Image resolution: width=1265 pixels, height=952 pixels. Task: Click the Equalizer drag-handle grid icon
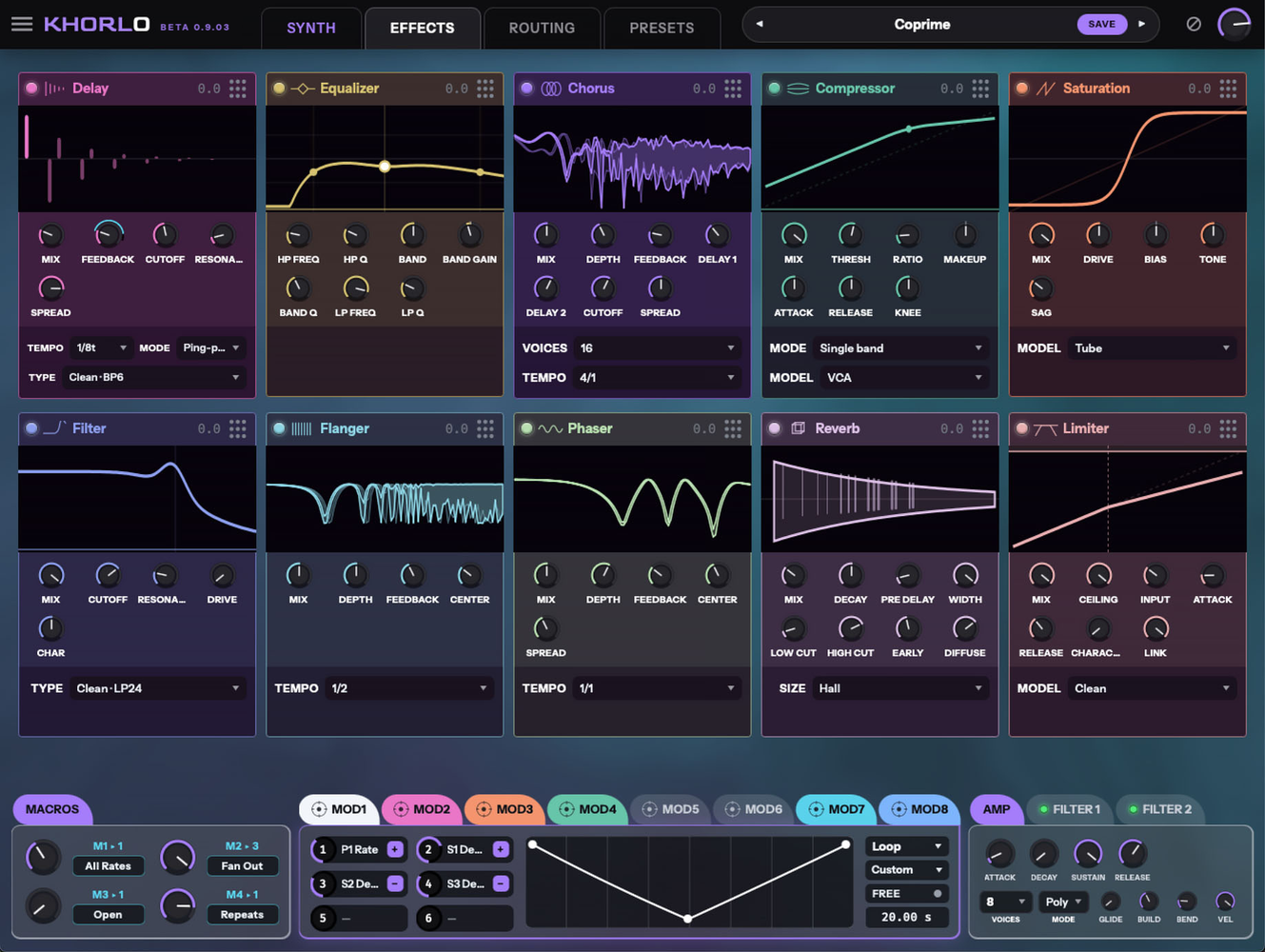click(485, 89)
